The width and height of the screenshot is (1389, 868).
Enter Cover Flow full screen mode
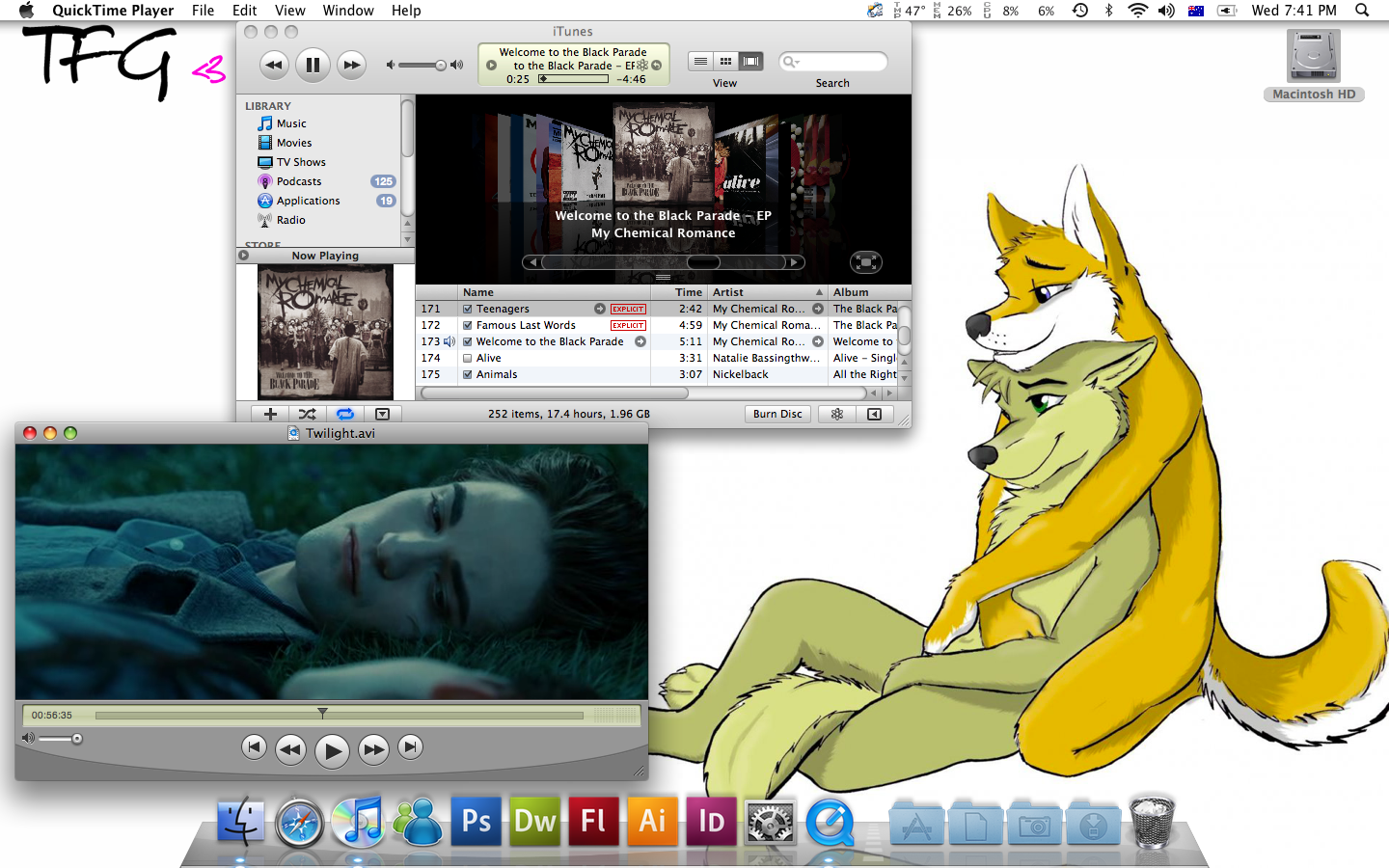[865, 262]
